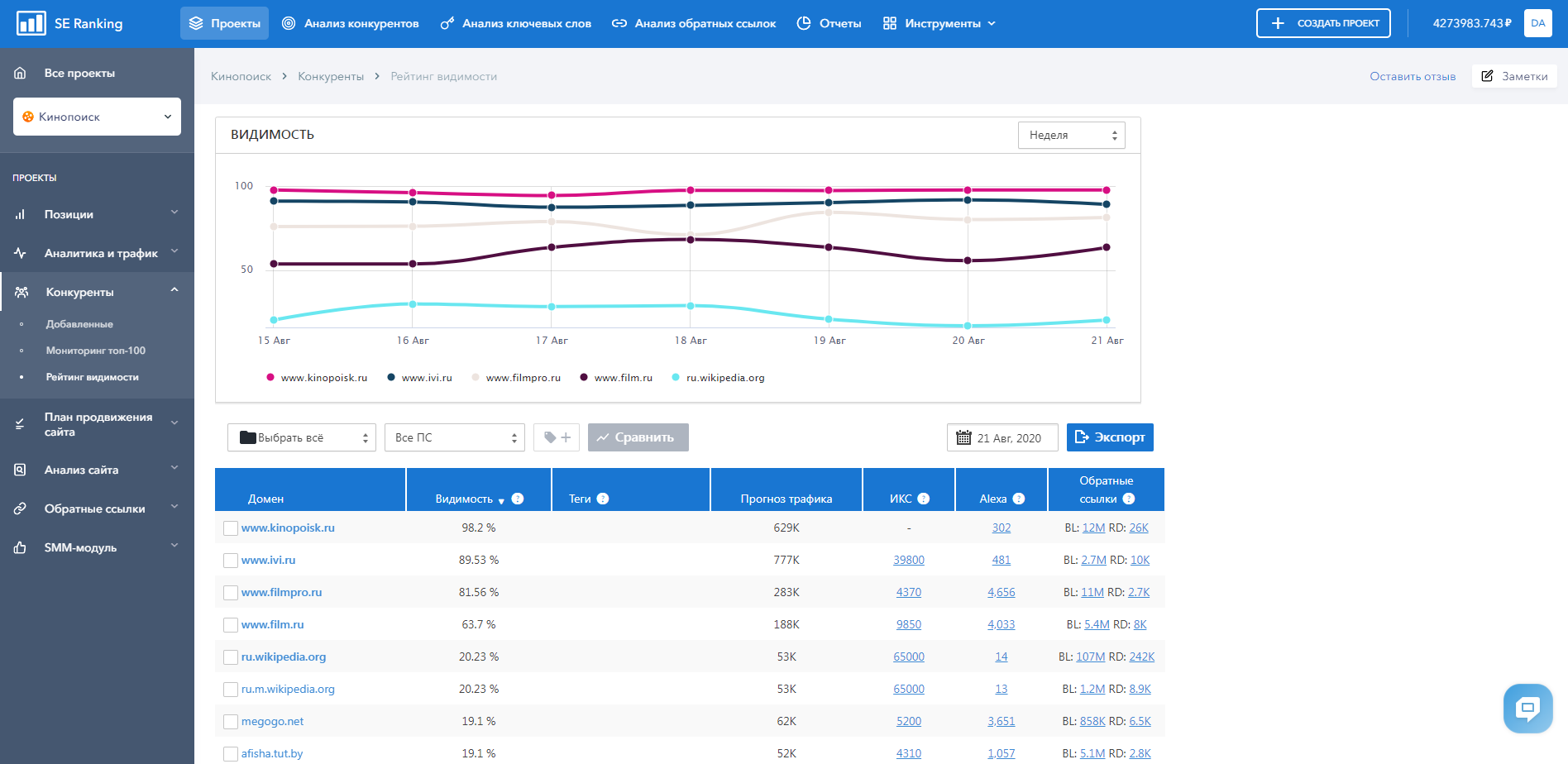Tick the checkbox for www.kinopoisk.ru
Screen dimensions: 1568x764
[x=231, y=528]
